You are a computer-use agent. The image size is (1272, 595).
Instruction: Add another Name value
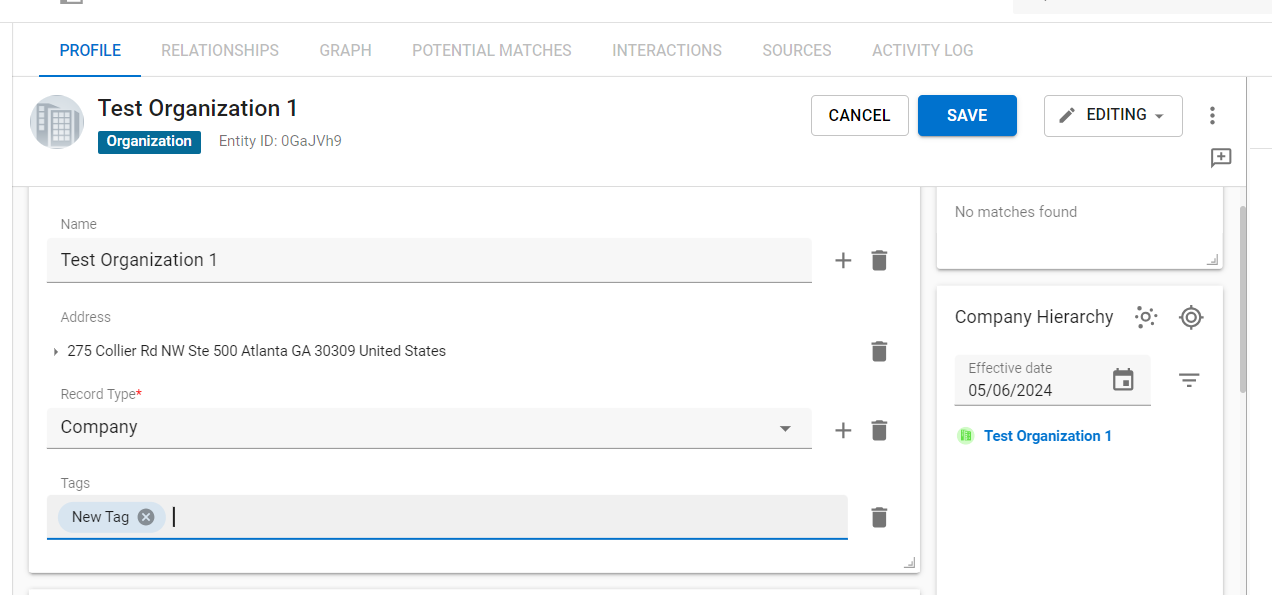(x=843, y=261)
